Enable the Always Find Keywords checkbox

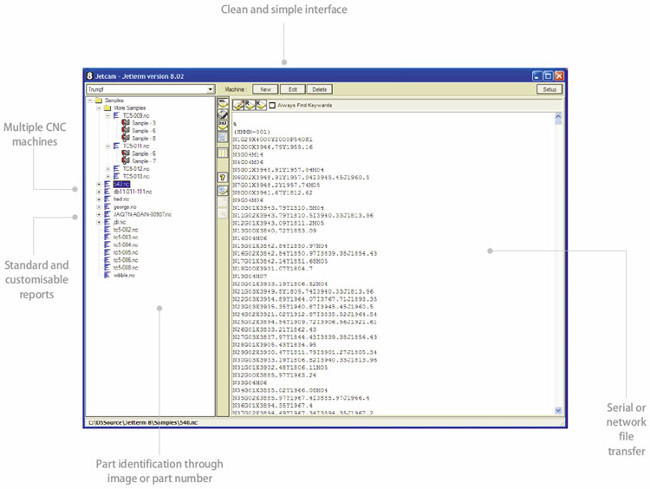(272, 105)
